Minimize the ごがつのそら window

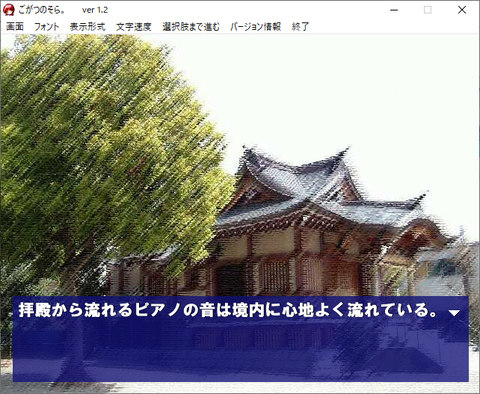point(394,10)
